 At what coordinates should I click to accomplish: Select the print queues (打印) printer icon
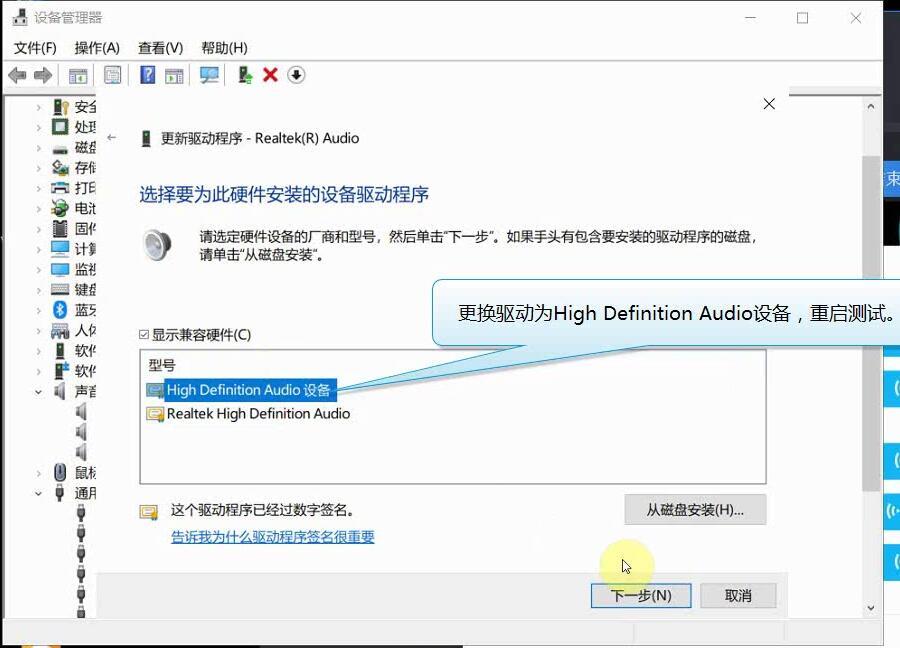point(60,188)
